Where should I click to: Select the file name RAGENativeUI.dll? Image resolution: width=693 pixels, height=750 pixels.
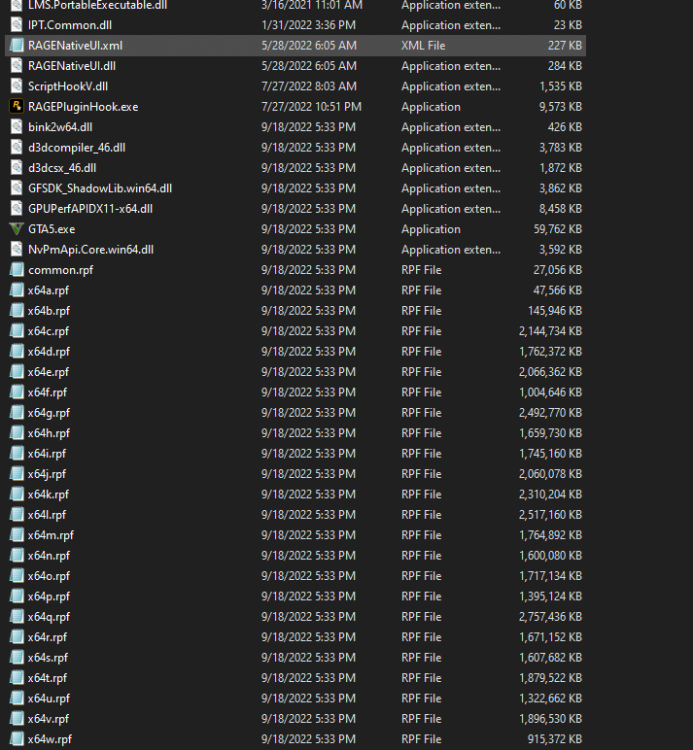(x=72, y=66)
